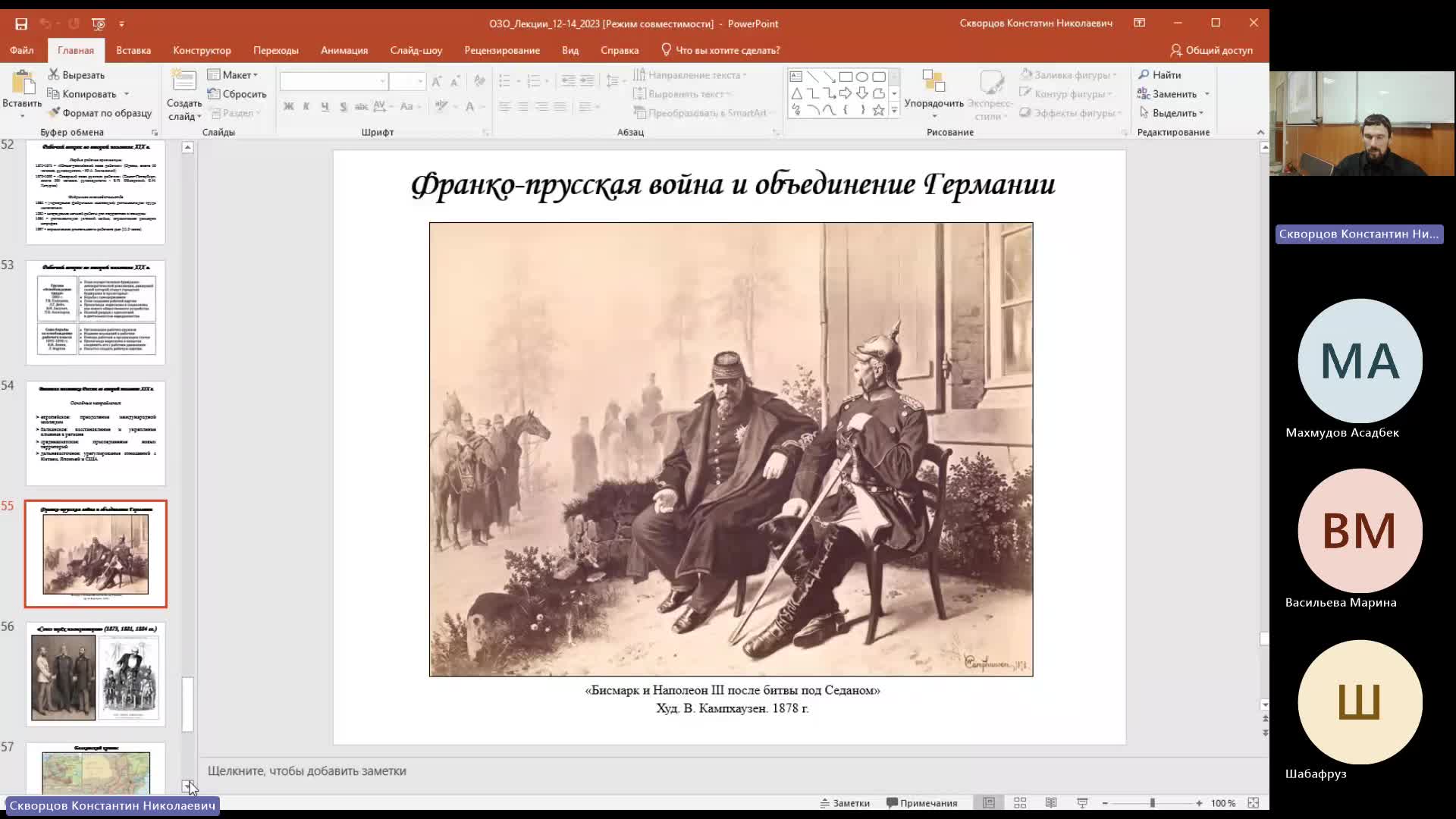Viewport: 1456px width, 819px height.
Task: Switch to the Анимация tab
Action: [344, 50]
